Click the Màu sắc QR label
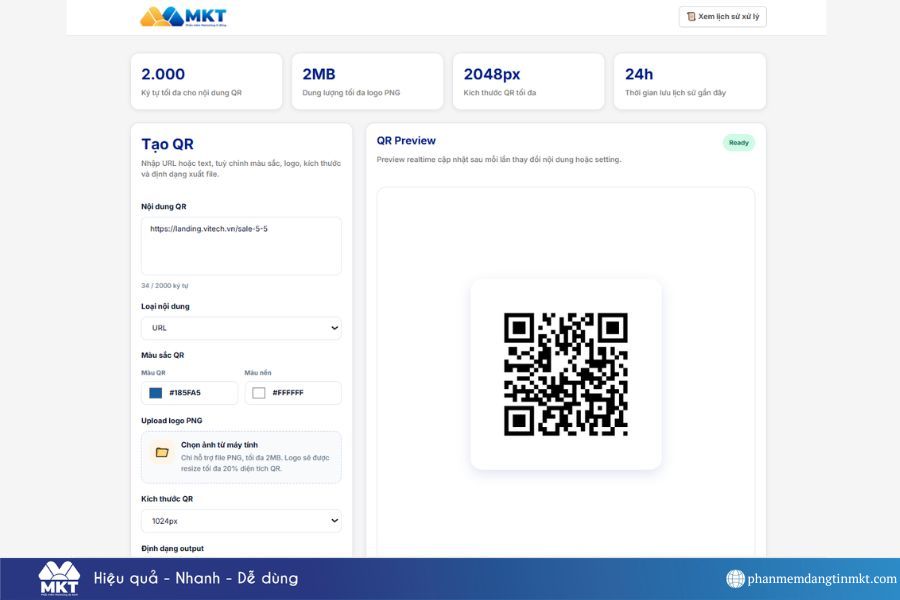This screenshot has width=900, height=600. [x=162, y=355]
